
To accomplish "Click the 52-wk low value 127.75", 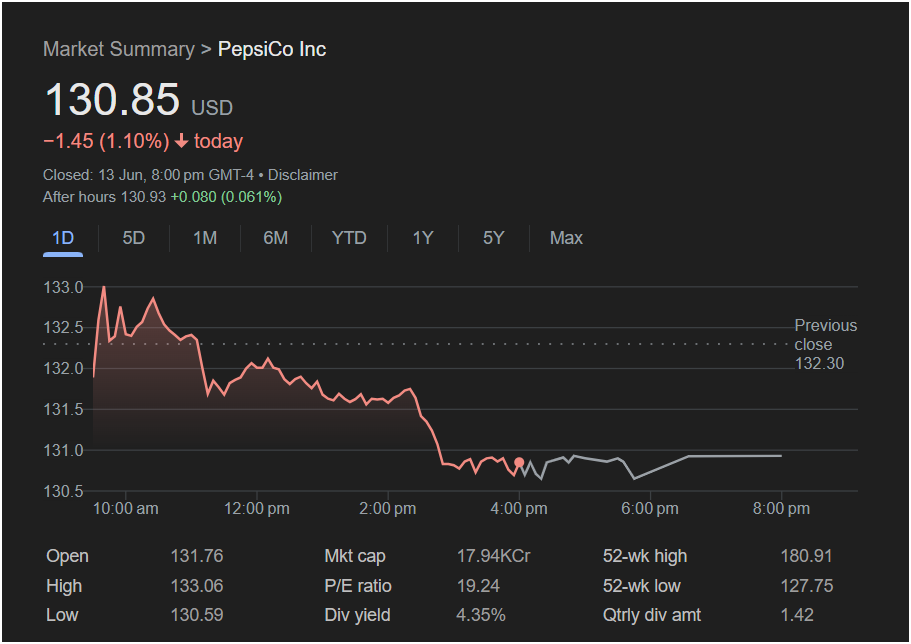I will coord(806,586).
